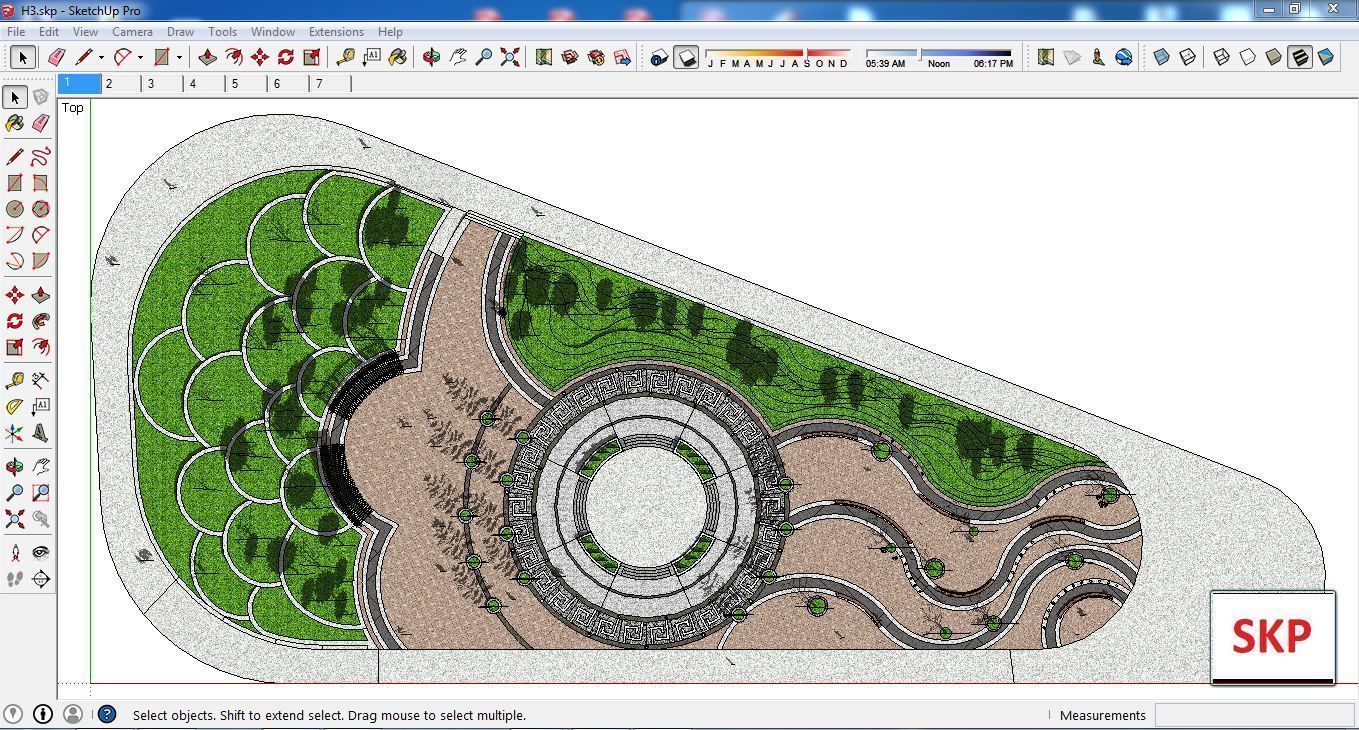This screenshot has height=730, width=1359.
Task: Expand the Arc tool dropdown arrow
Action: tap(140, 57)
